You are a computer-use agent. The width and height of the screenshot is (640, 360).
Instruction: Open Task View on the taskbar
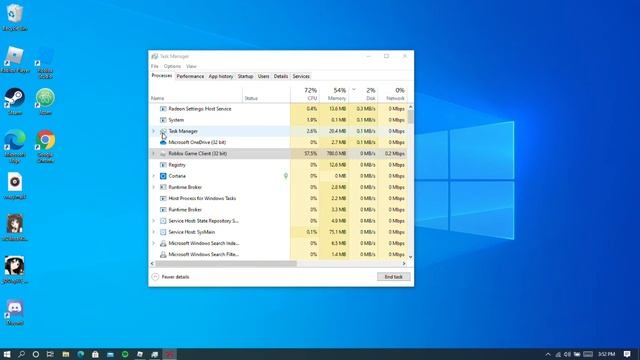click(50, 354)
